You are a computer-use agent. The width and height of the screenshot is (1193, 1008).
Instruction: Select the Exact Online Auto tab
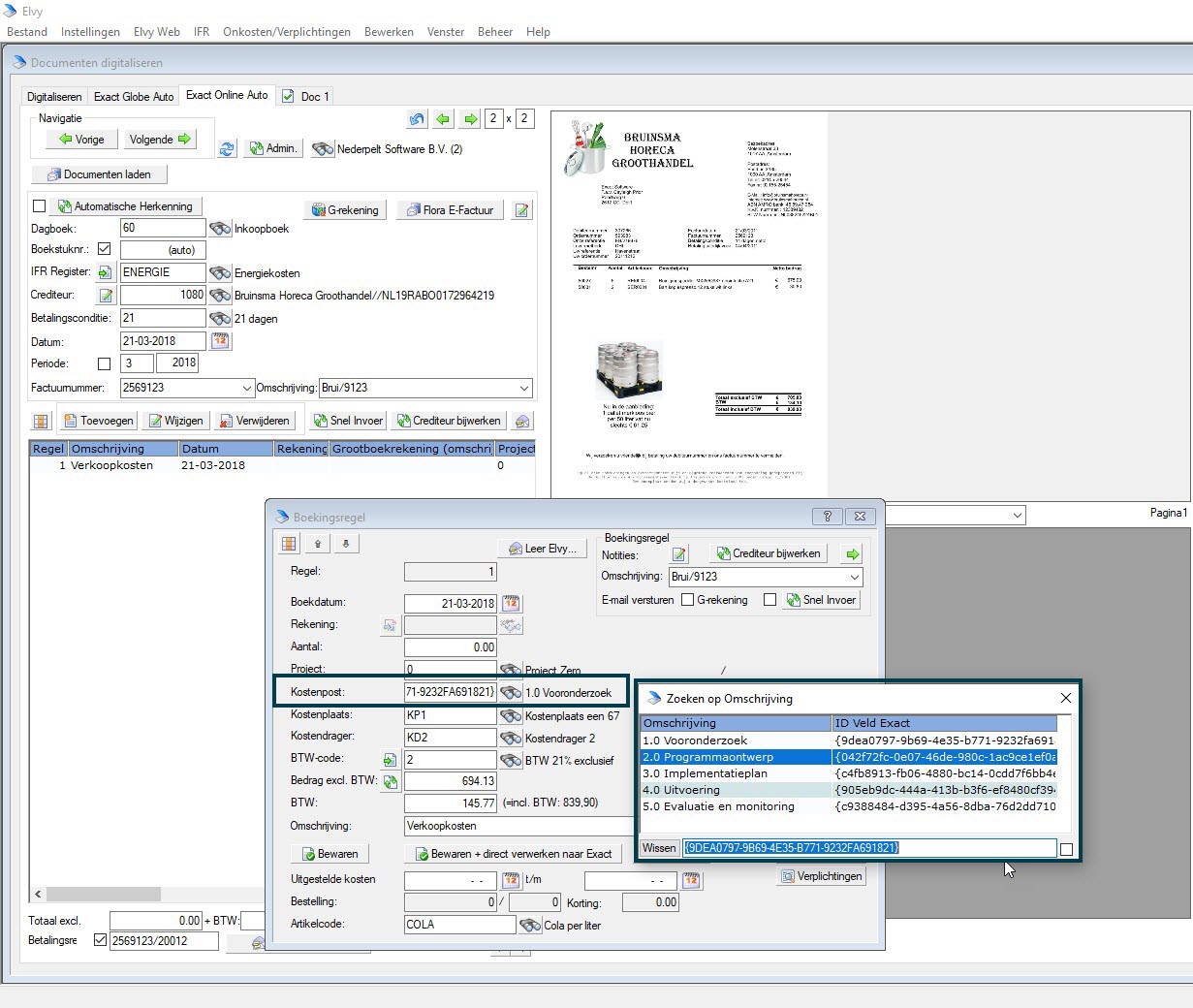pyautogui.click(x=227, y=95)
